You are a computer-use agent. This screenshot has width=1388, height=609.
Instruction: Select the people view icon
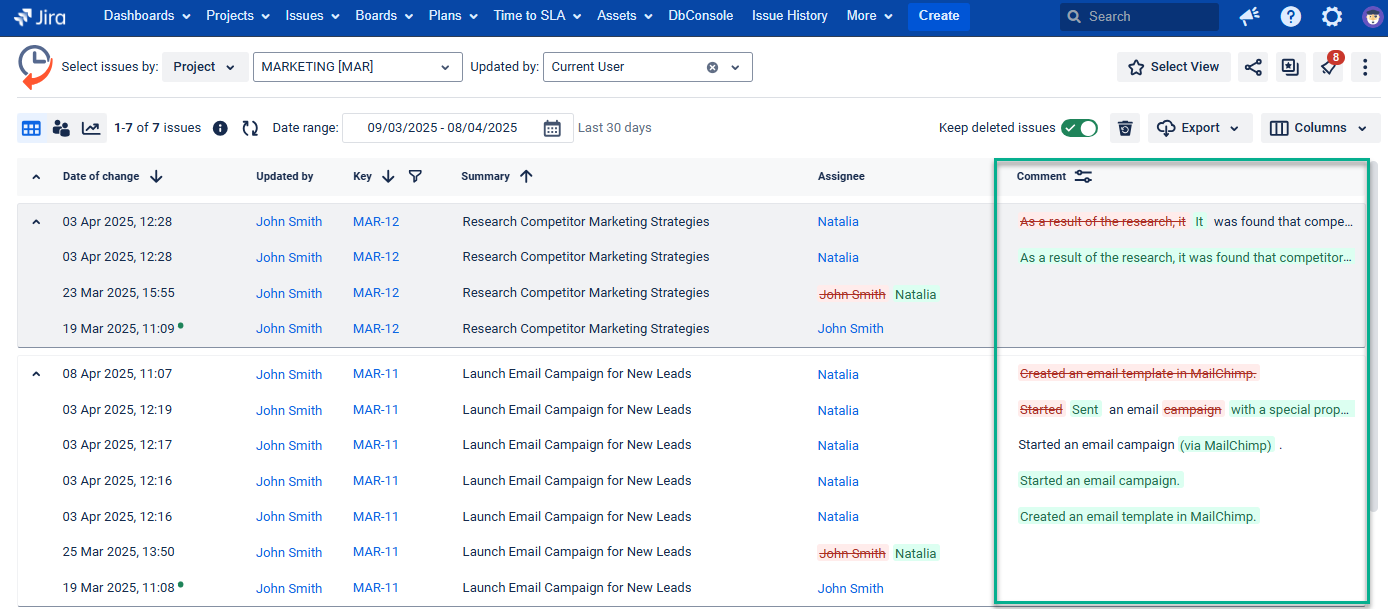click(61, 128)
